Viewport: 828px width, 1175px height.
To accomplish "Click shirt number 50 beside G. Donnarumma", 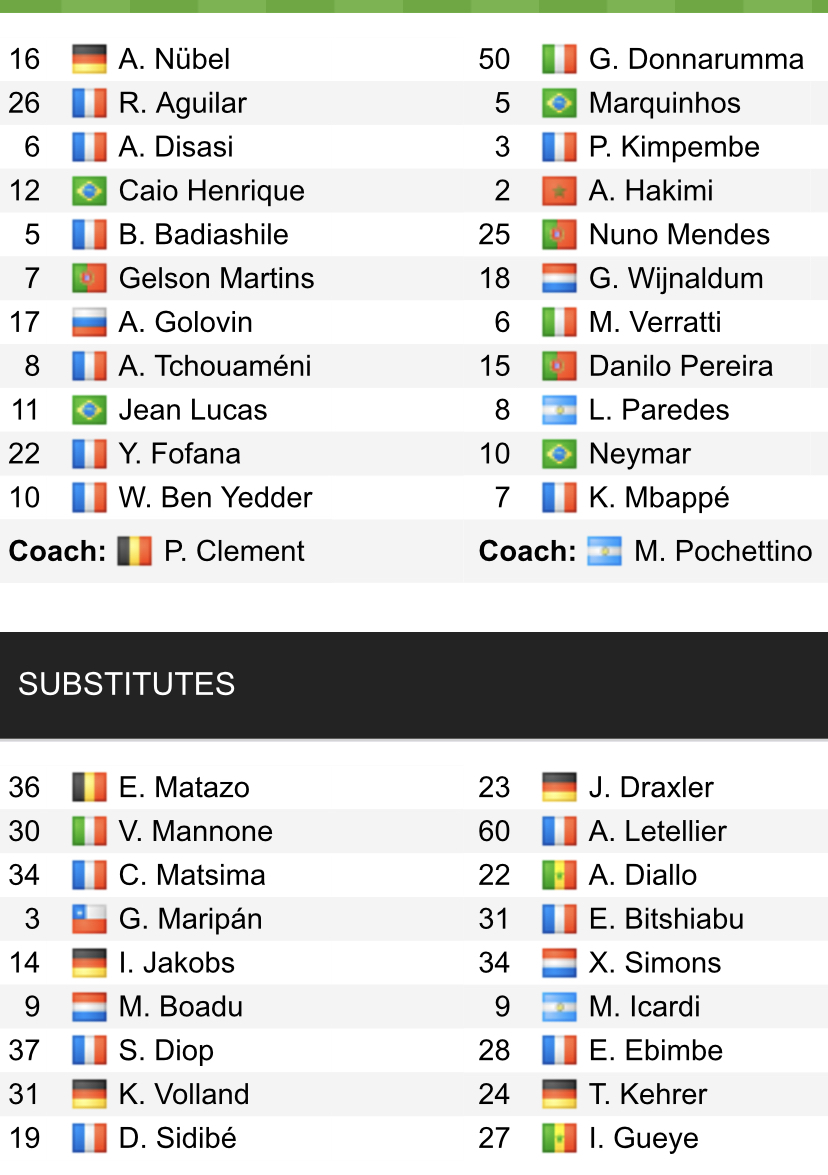I will point(495,59).
